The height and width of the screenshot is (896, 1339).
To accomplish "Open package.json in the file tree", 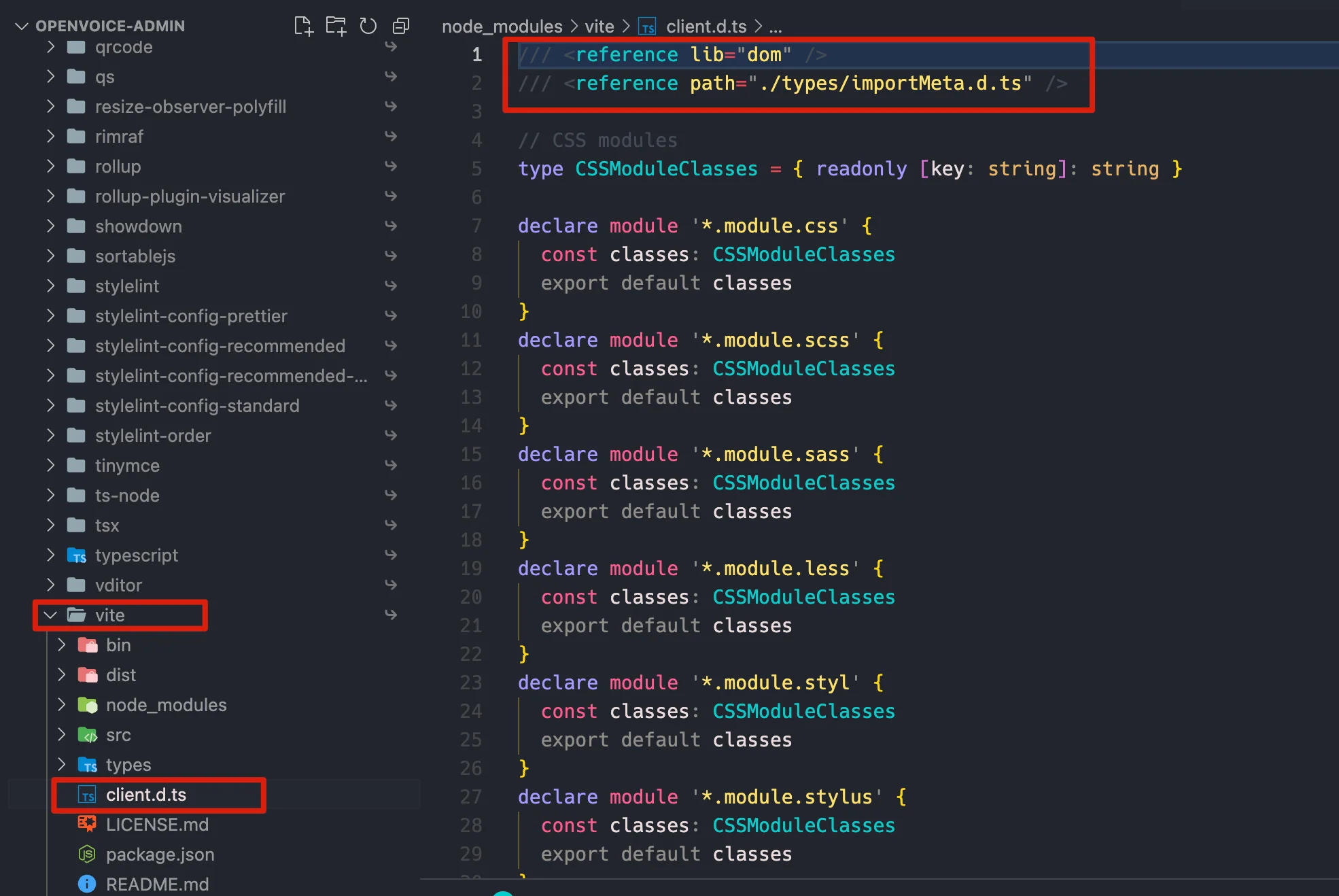I will coord(160,855).
